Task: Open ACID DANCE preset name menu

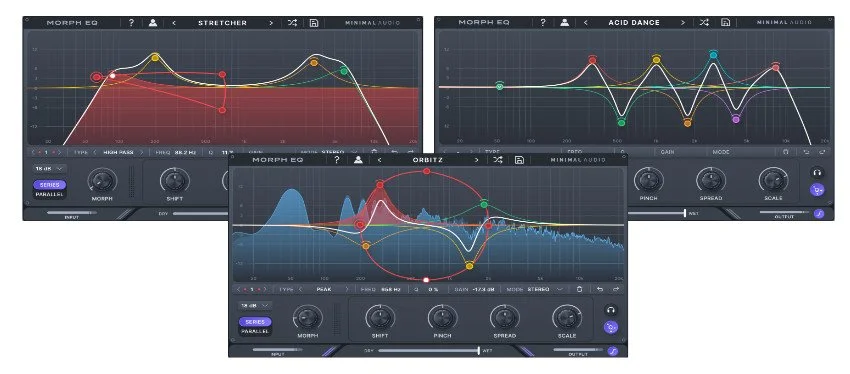Action: click(x=634, y=23)
